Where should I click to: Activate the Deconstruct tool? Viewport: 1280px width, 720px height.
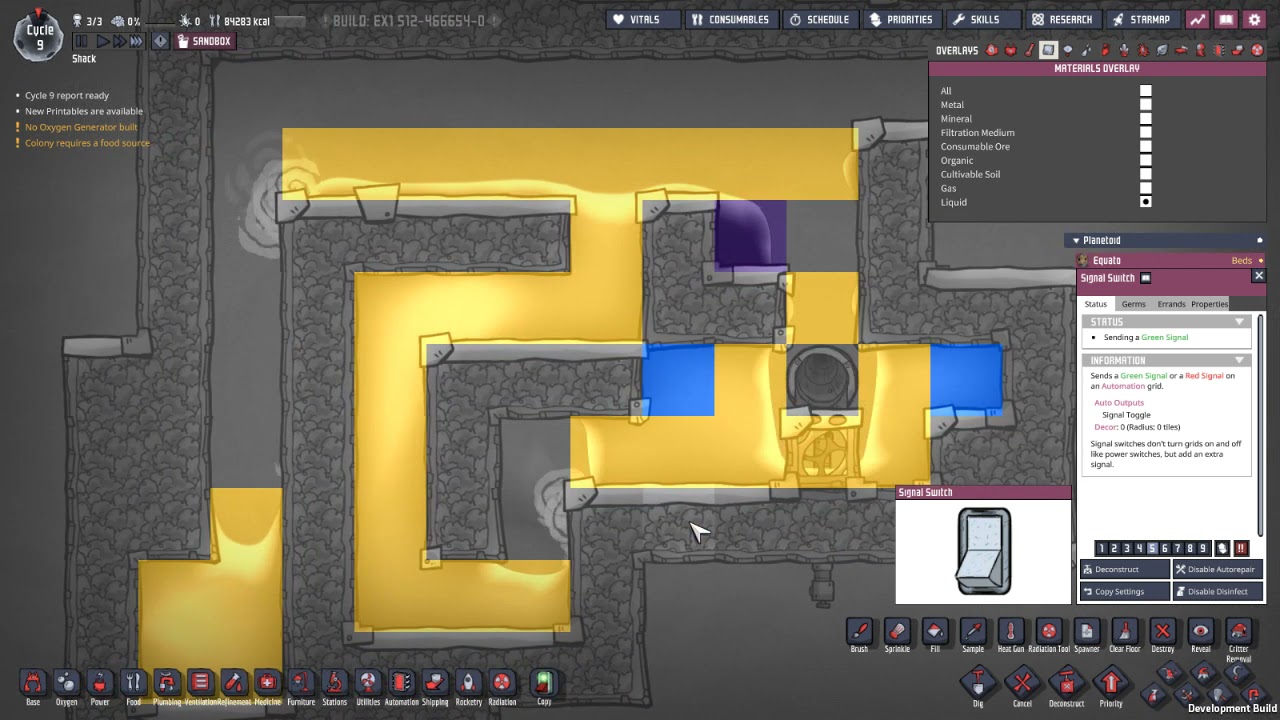click(1066, 684)
